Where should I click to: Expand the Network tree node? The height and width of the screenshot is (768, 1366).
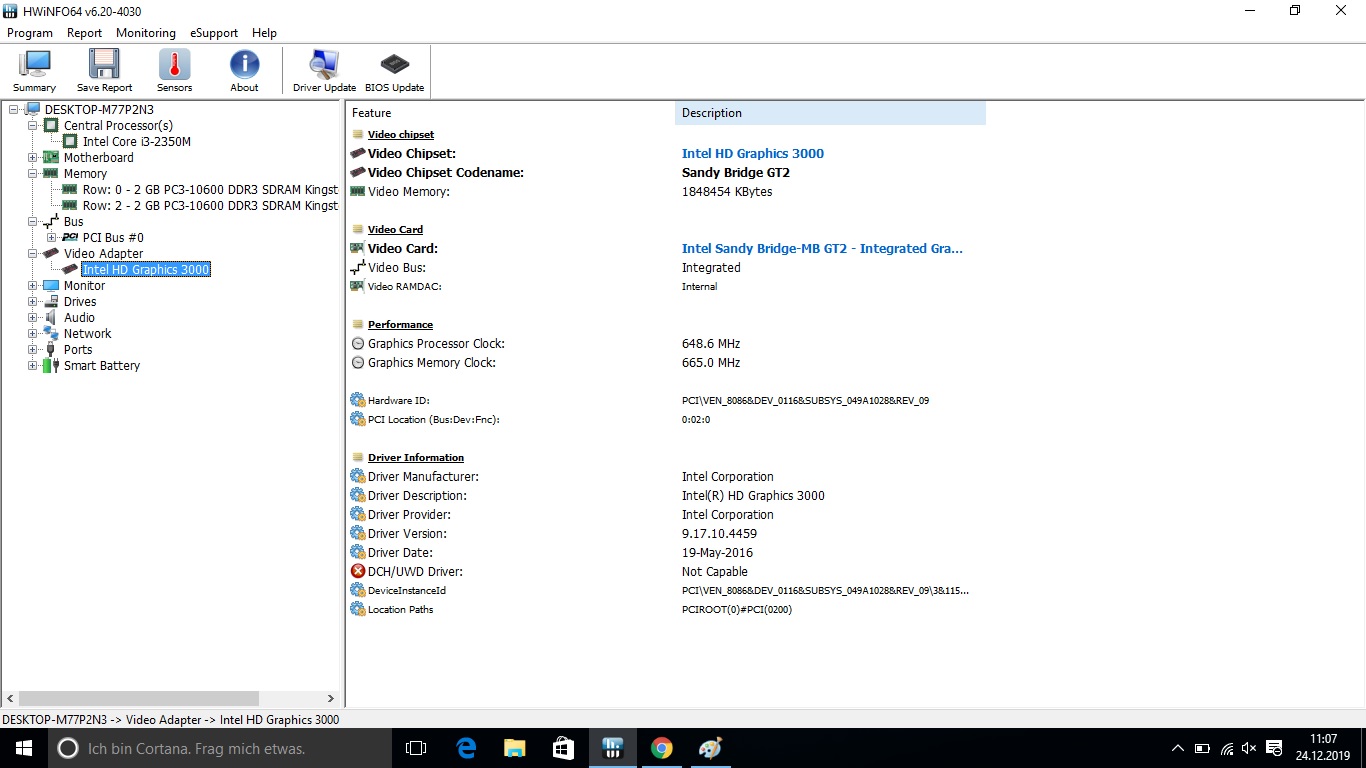pos(32,334)
